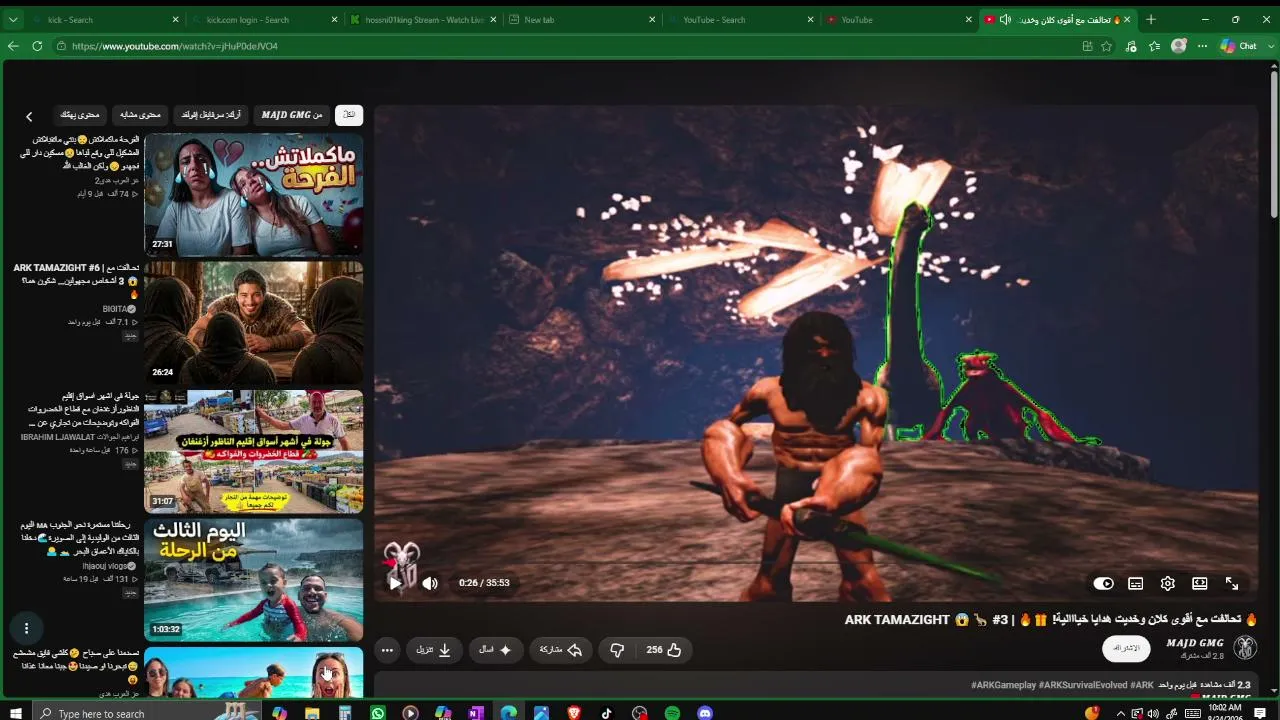This screenshot has width=1280, height=720.
Task: Mute the playing YouTube tab via speaker icon
Action: tap(1005, 20)
